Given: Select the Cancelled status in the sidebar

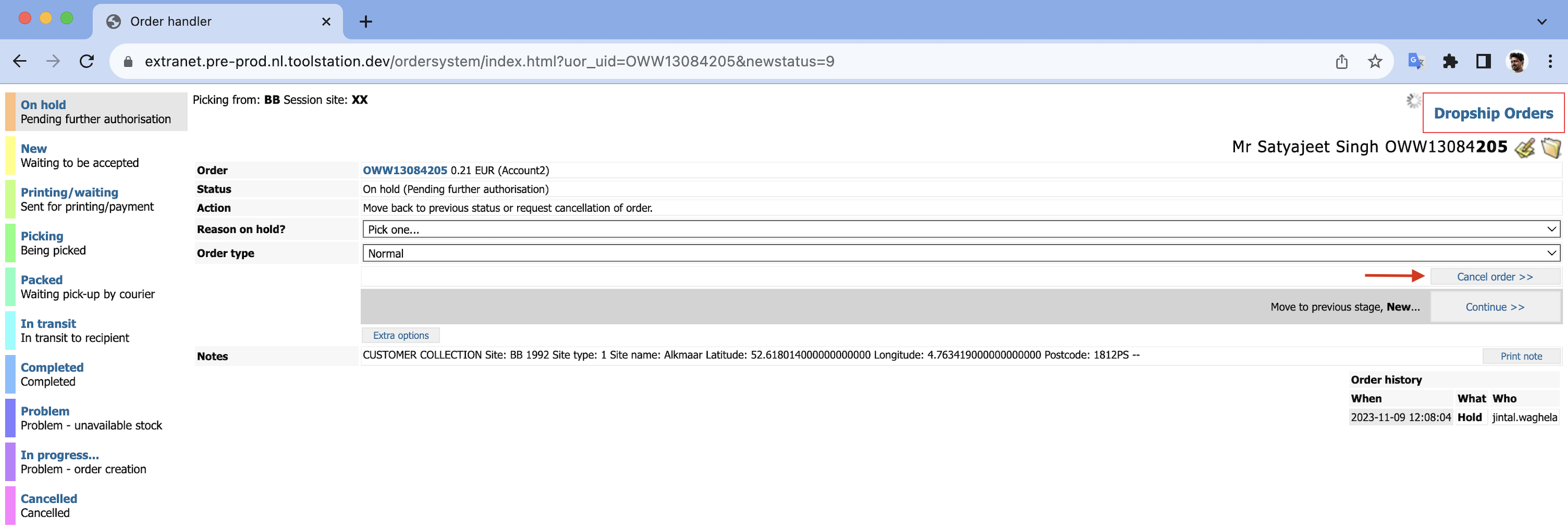Looking at the screenshot, I should [49, 498].
